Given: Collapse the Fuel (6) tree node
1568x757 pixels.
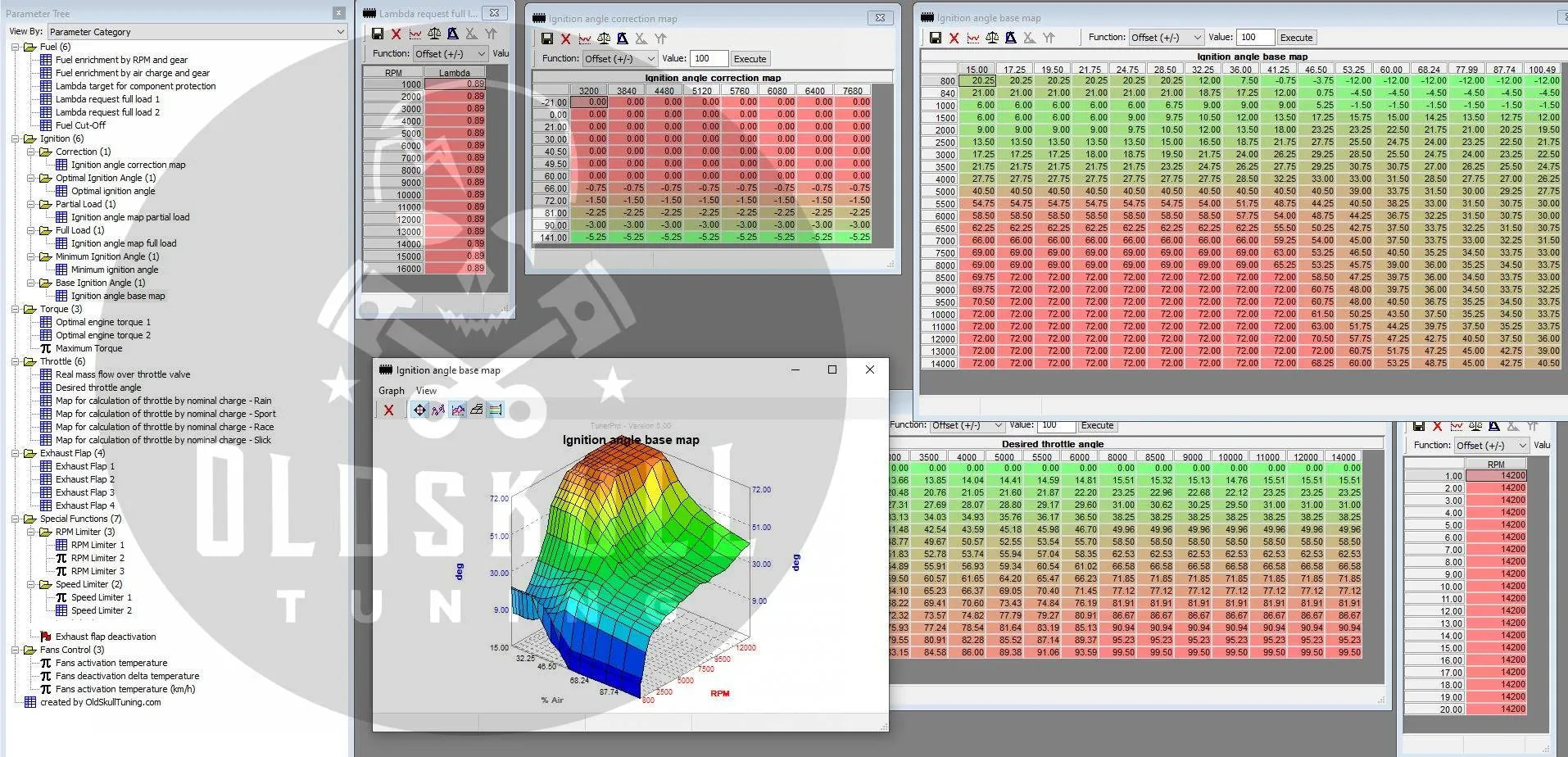Looking at the screenshot, I should click(15, 47).
